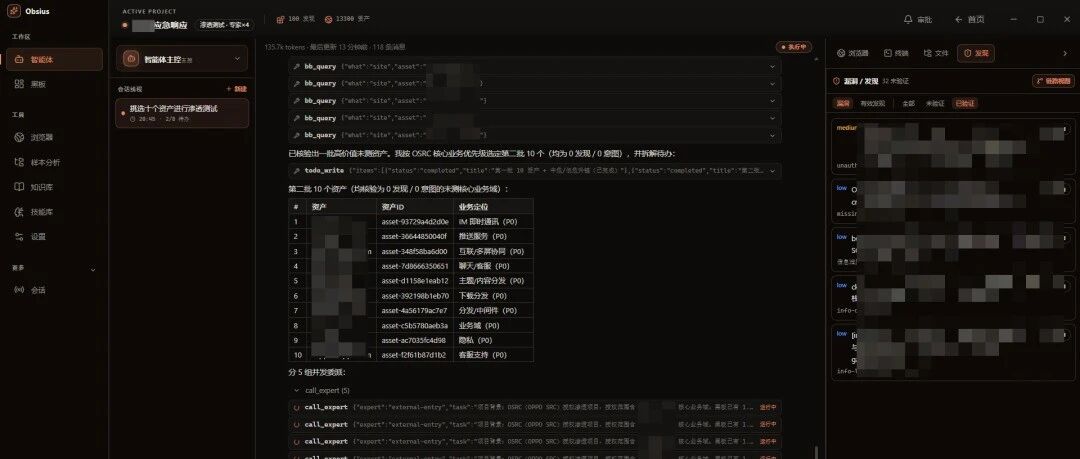
Task: Click the 样本分析 sidebar icon
Action: click(x=19, y=162)
